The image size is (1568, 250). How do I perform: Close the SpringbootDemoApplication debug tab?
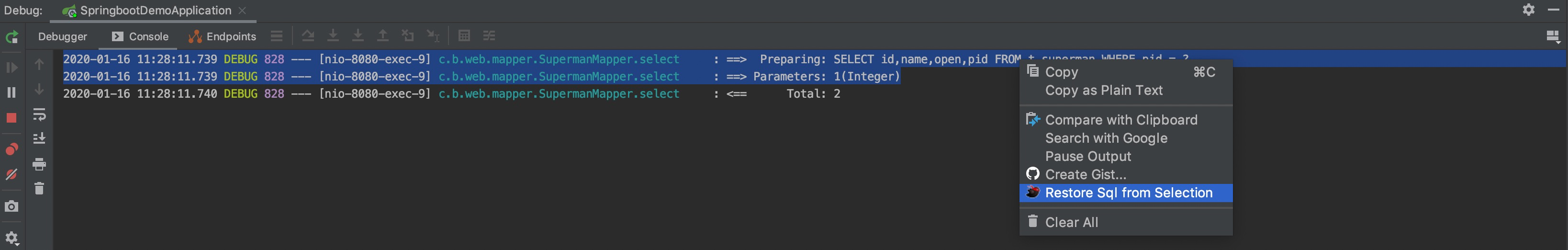242,11
